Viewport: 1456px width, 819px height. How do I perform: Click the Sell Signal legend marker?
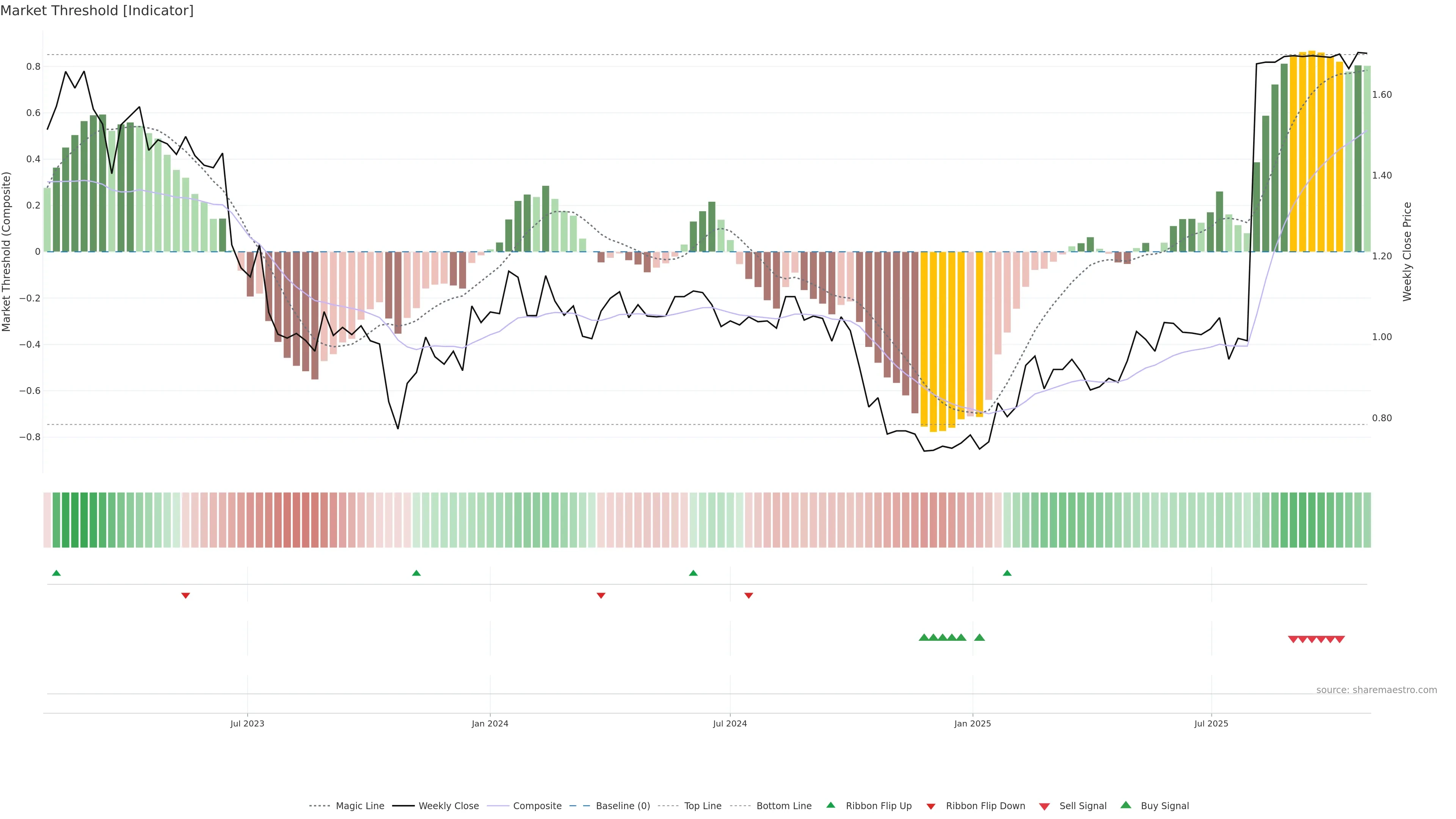pyautogui.click(x=1045, y=806)
